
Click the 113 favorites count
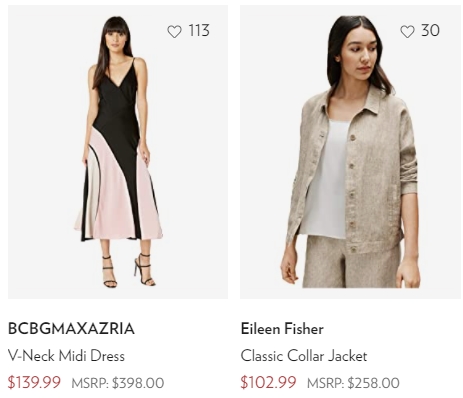pyautogui.click(x=199, y=31)
